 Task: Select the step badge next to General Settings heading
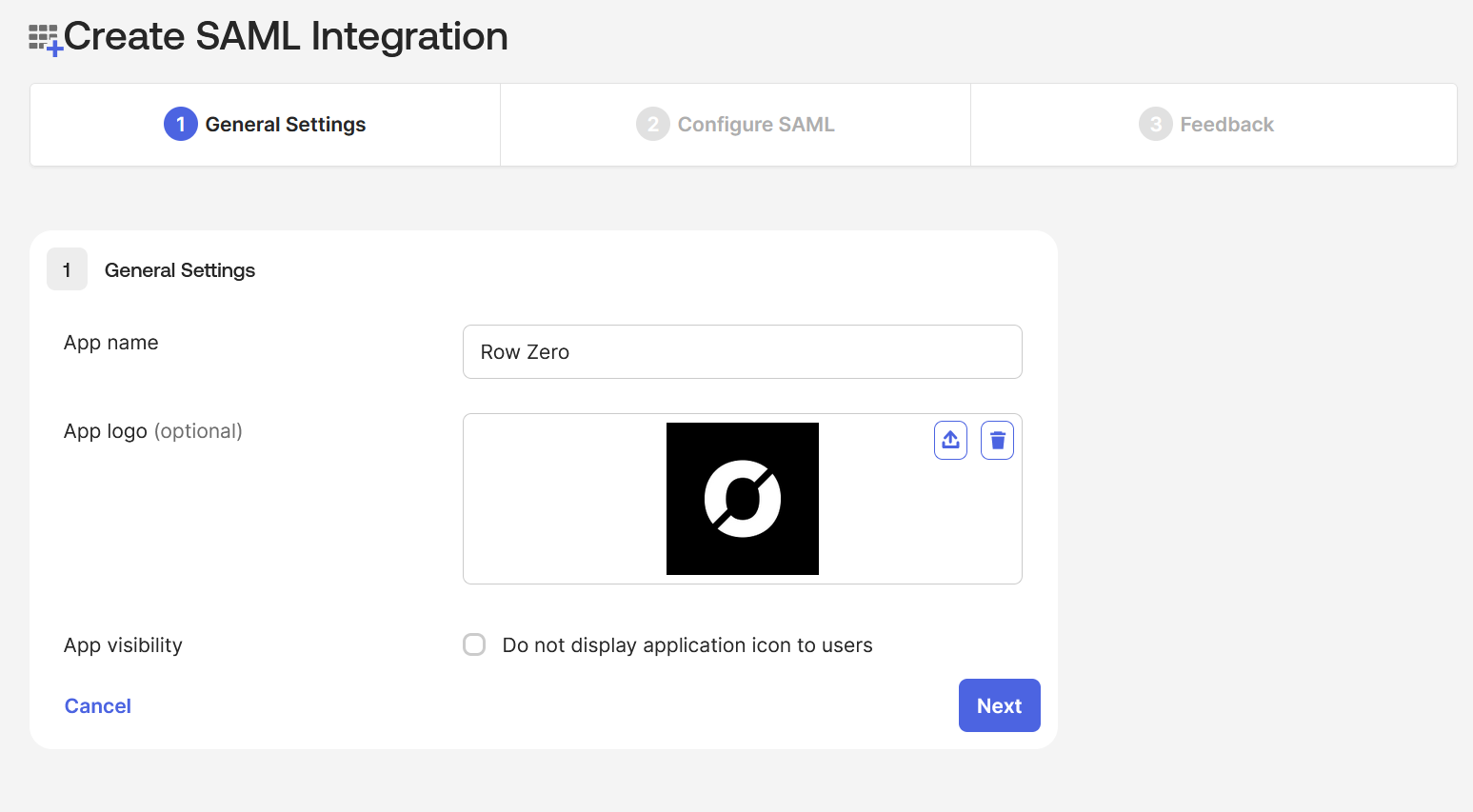click(x=67, y=269)
